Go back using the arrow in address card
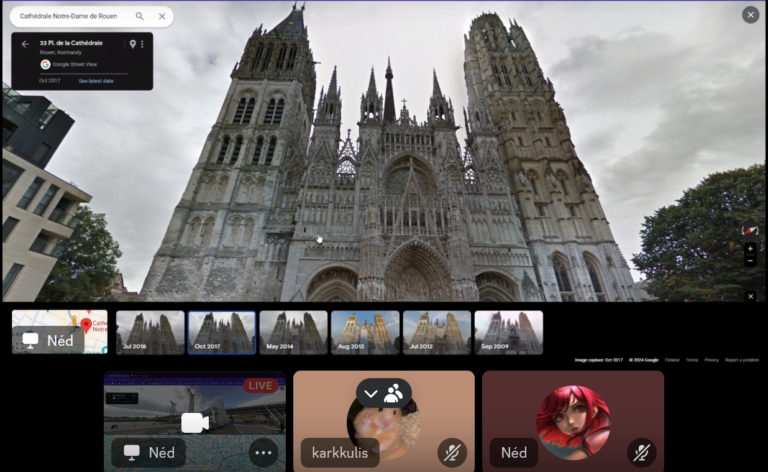Image resolution: width=768 pixels, height=472 pixels. tap(25, 44)
